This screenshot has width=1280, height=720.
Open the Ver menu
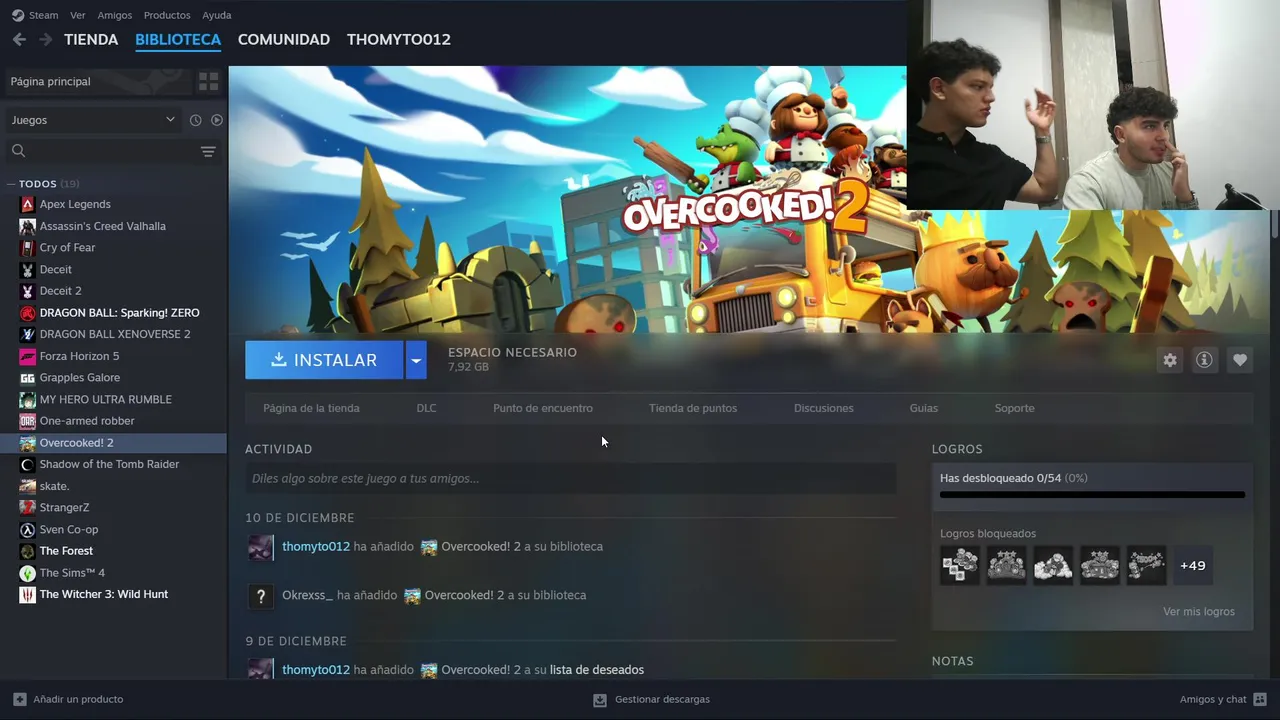tap(78, 15)
